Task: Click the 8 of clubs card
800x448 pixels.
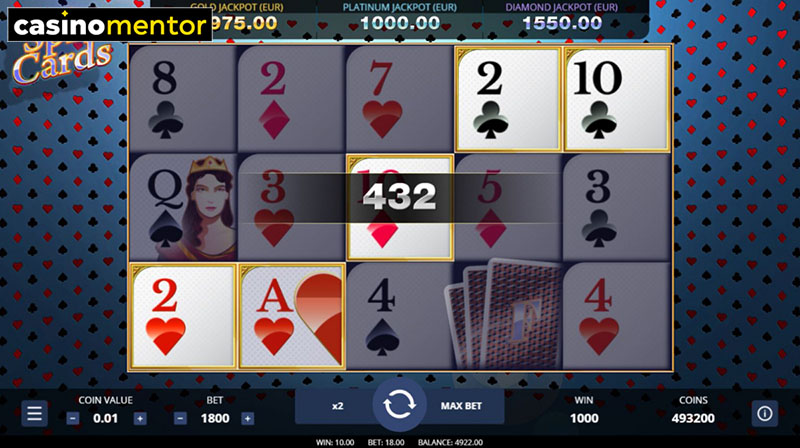Action: [x=183, y=99]
